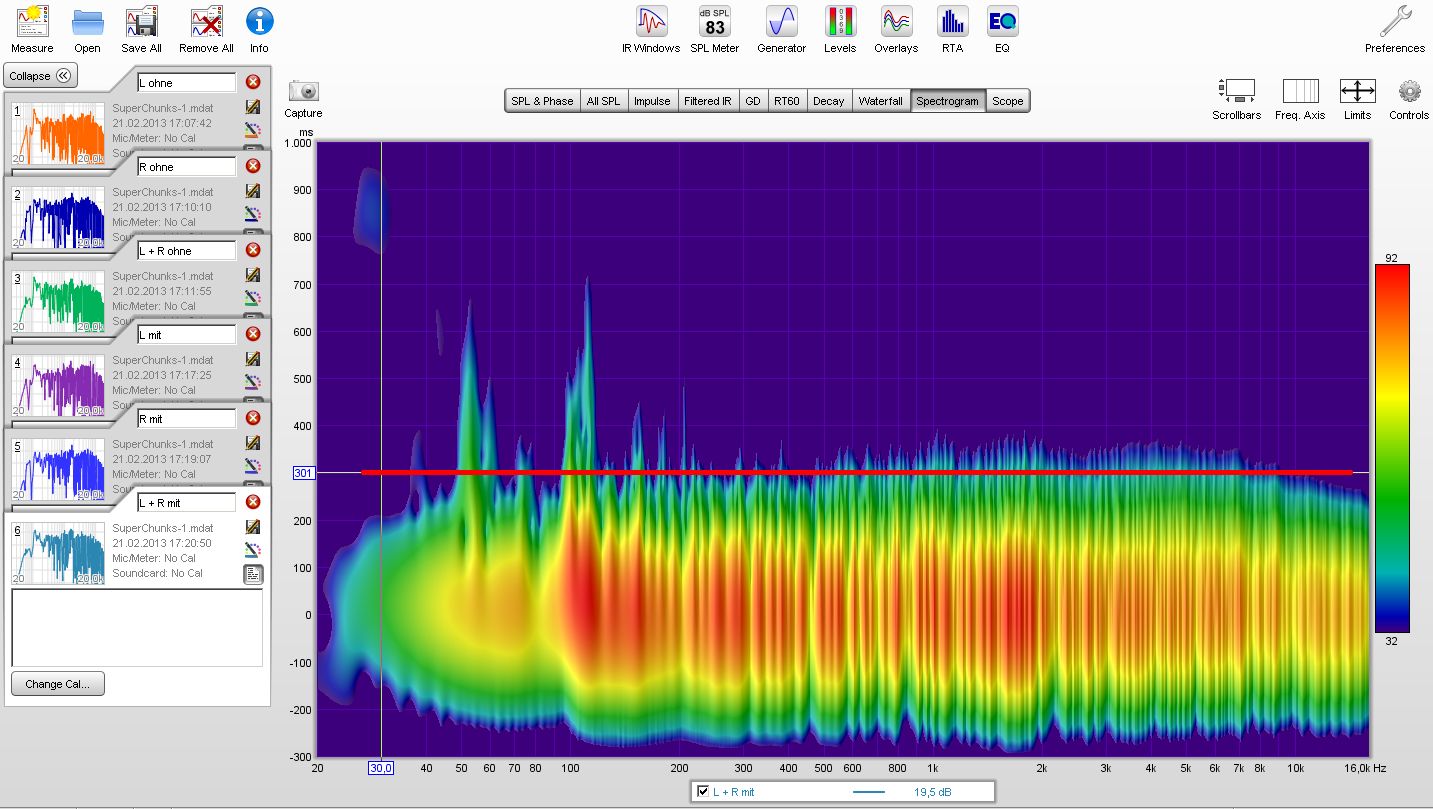Change trace colour of measurement 4
Viewport: 1433px width, 809px height.
click(x=253, y=381)
